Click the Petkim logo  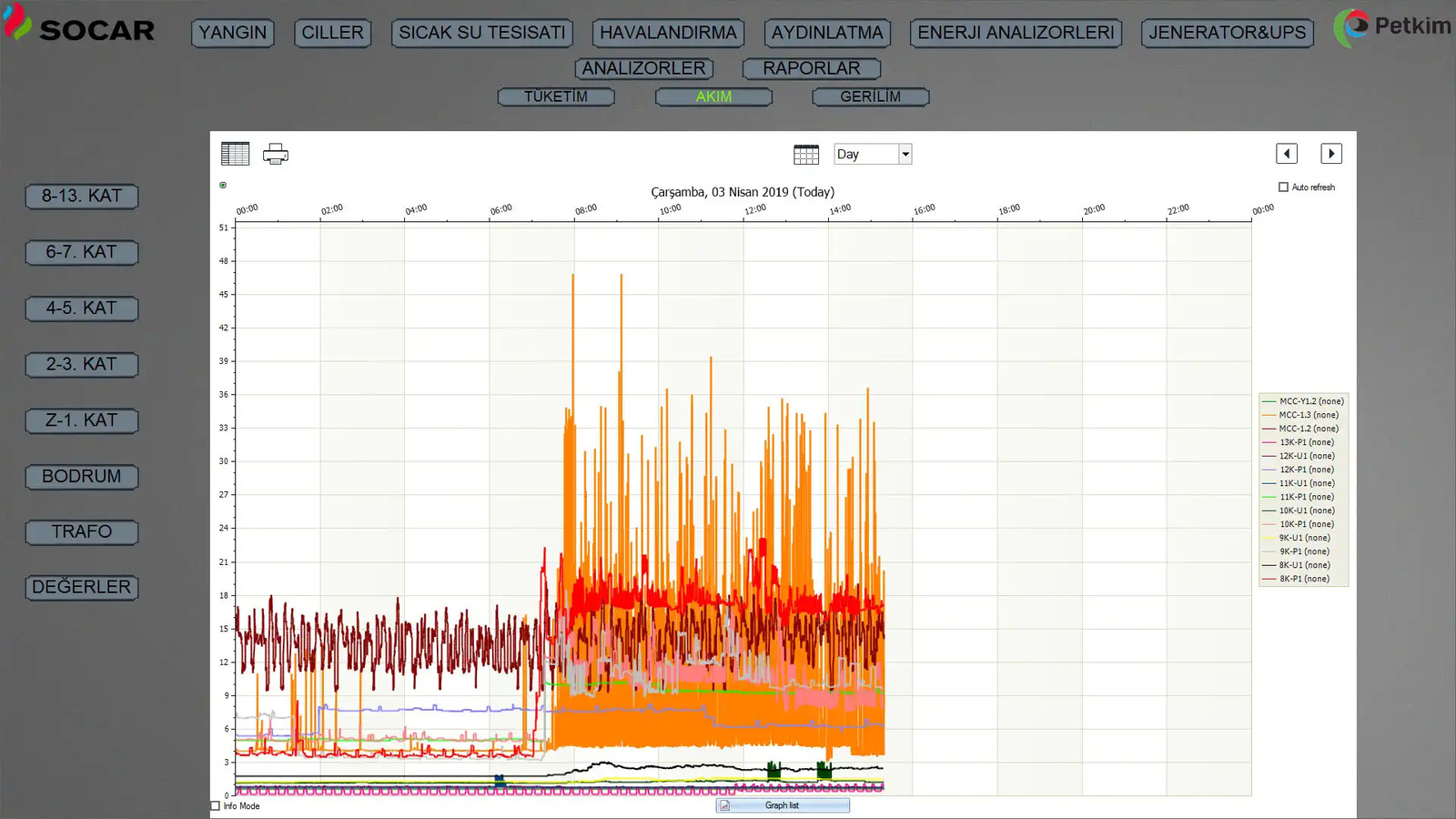tap(1392, 27)
